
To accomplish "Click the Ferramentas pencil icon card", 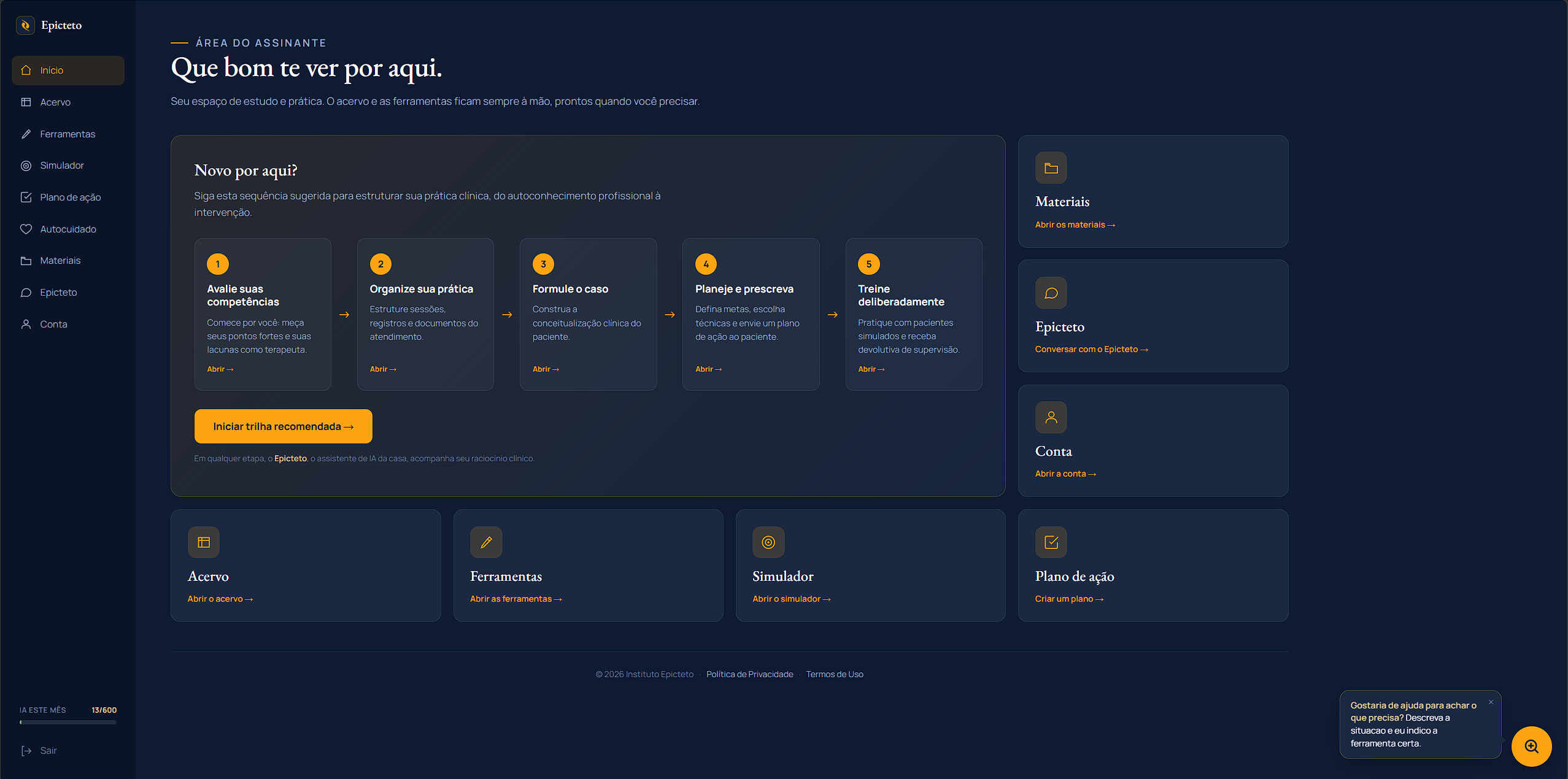I will click(486, 542).
